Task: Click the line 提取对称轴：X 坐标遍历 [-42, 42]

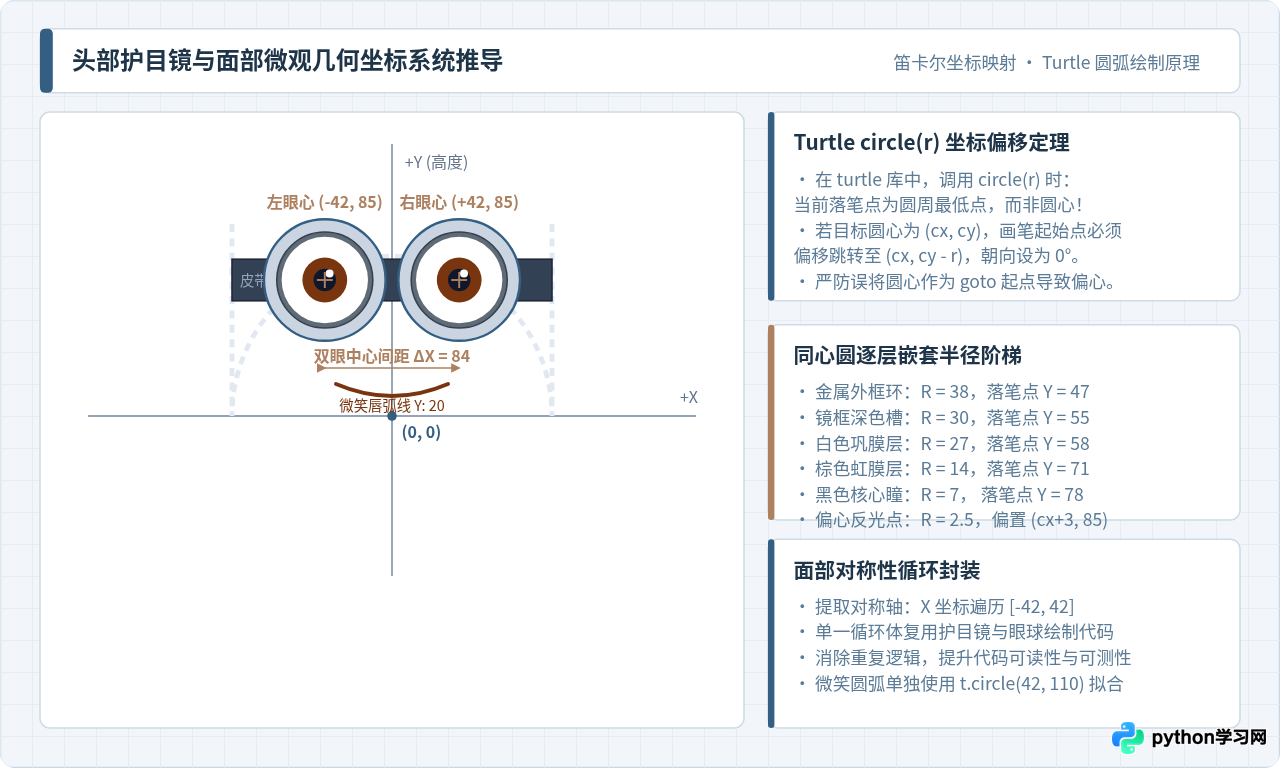Action: [x=936, y=606]
